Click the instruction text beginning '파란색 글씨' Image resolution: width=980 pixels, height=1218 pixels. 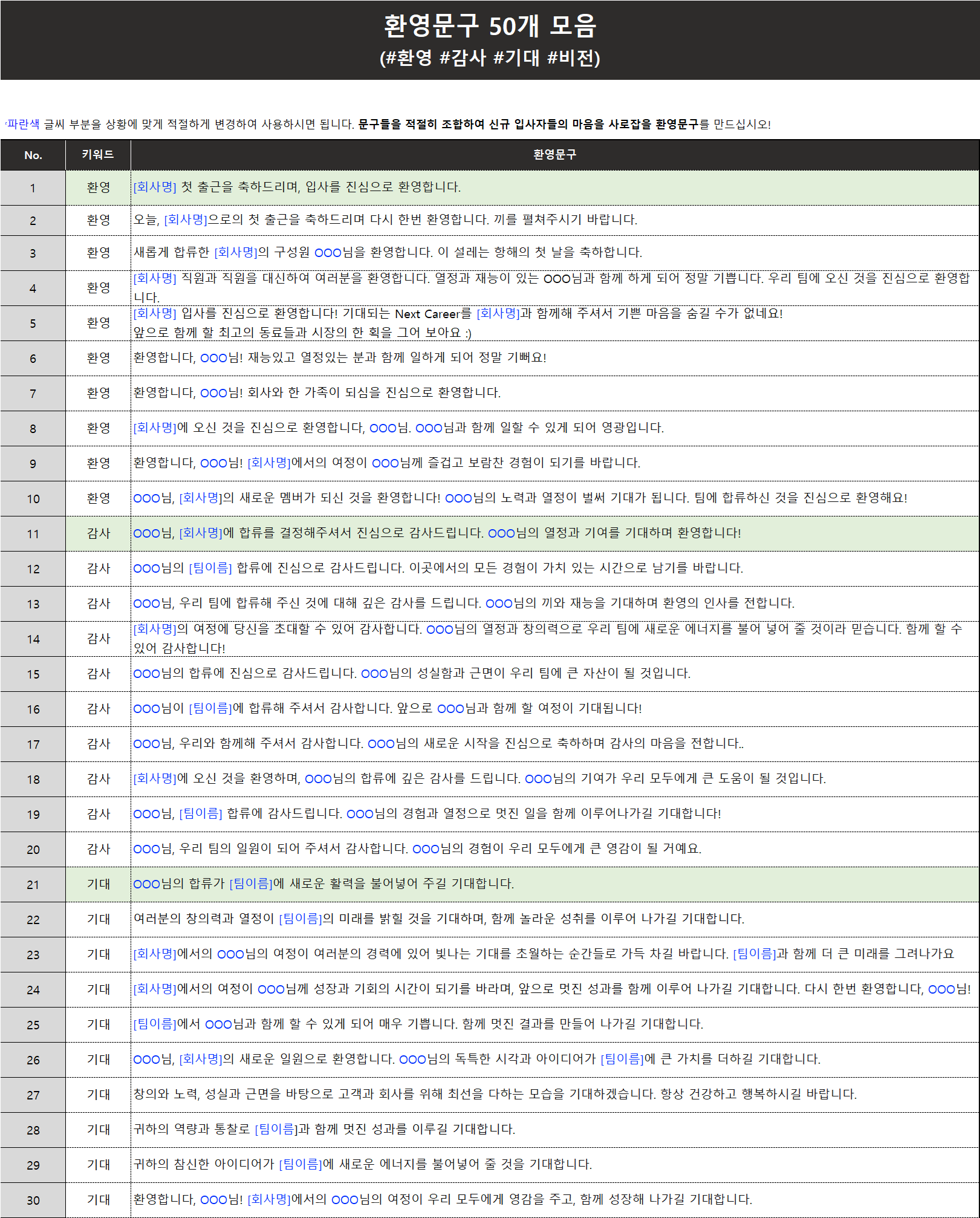[387, 125]
